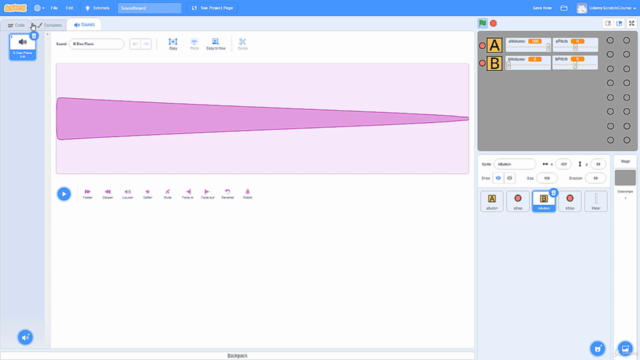Apply the Fade out effect
Screen dimensions: 640x360
pos(207,194)
